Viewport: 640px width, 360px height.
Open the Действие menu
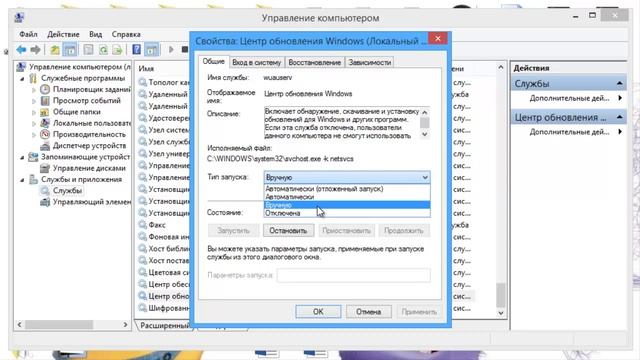[x=63, y=34]
